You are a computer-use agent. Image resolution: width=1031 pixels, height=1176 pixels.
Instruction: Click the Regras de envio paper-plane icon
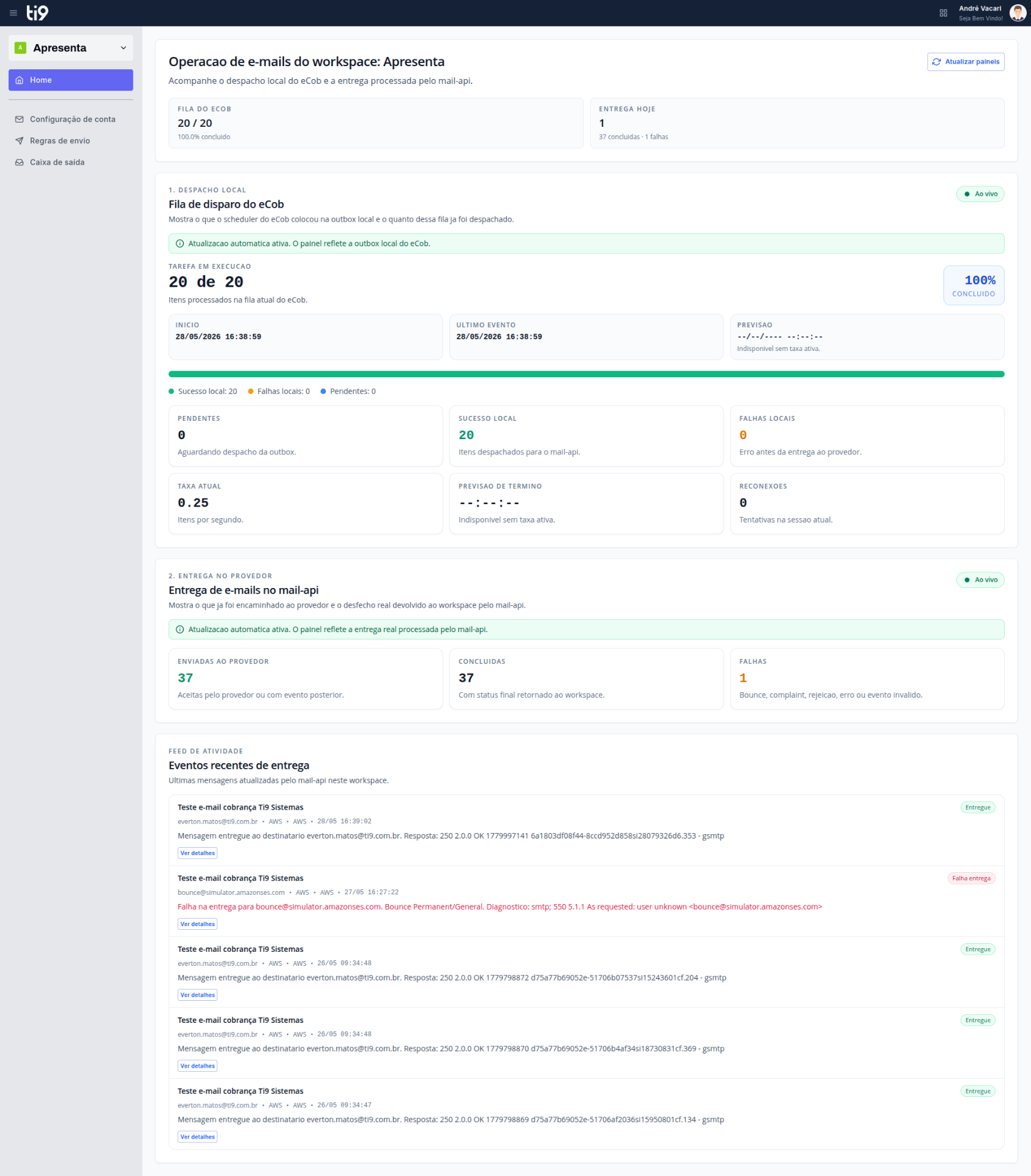(x=20, y=141)
